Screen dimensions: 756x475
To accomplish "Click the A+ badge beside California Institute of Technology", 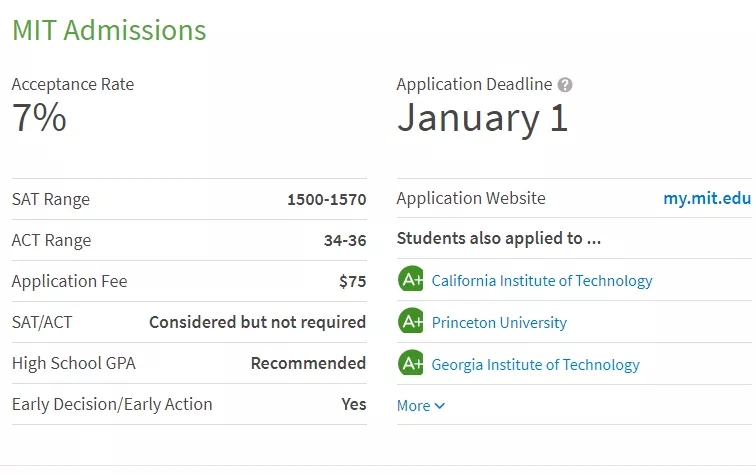I will 410,280.
